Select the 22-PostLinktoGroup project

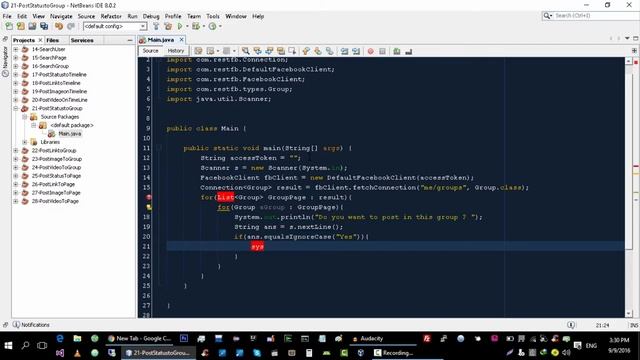coord(54,151)
